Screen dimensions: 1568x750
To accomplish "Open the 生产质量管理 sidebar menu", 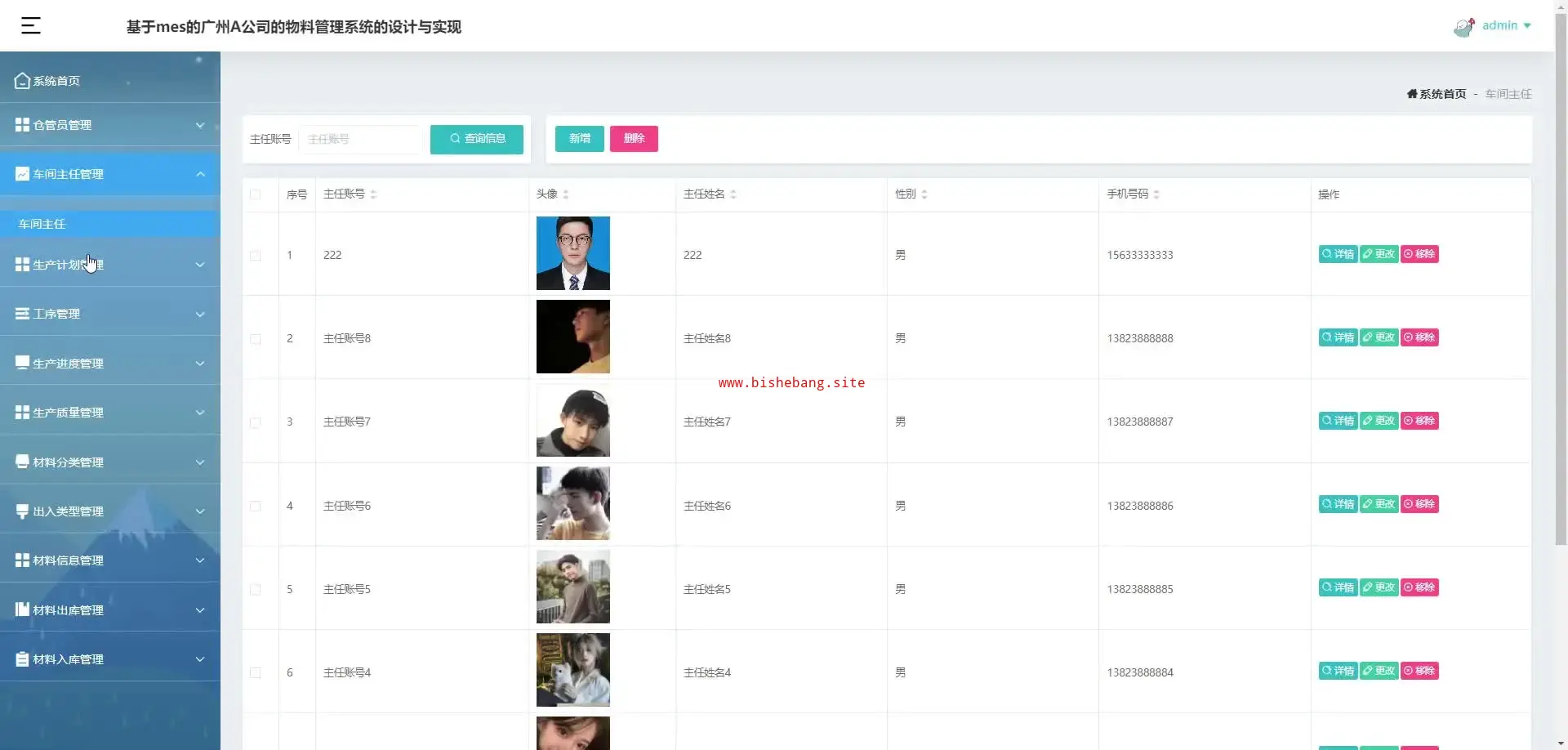I will (110, 413).
